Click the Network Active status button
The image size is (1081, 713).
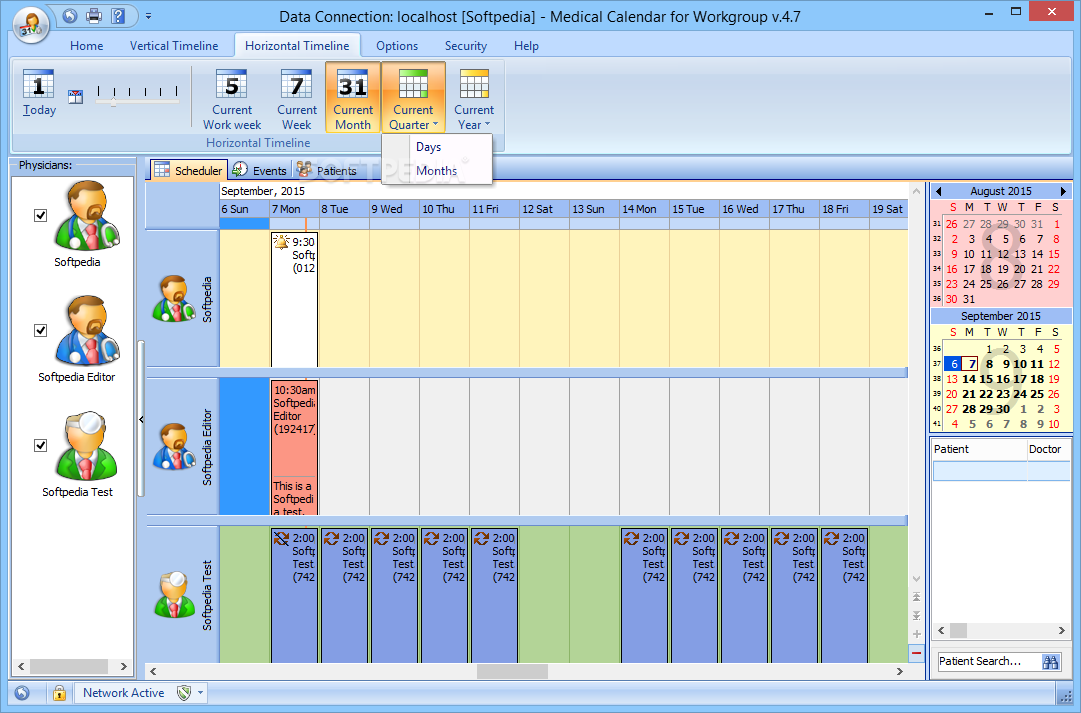123,693
